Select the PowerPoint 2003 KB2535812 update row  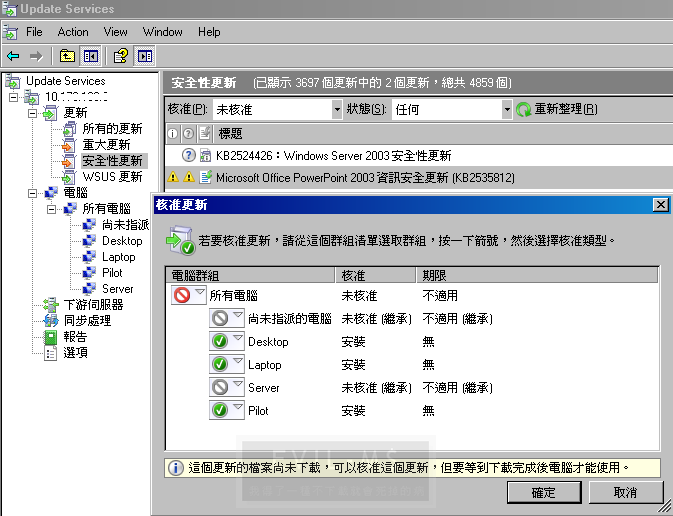coord(418,177)
